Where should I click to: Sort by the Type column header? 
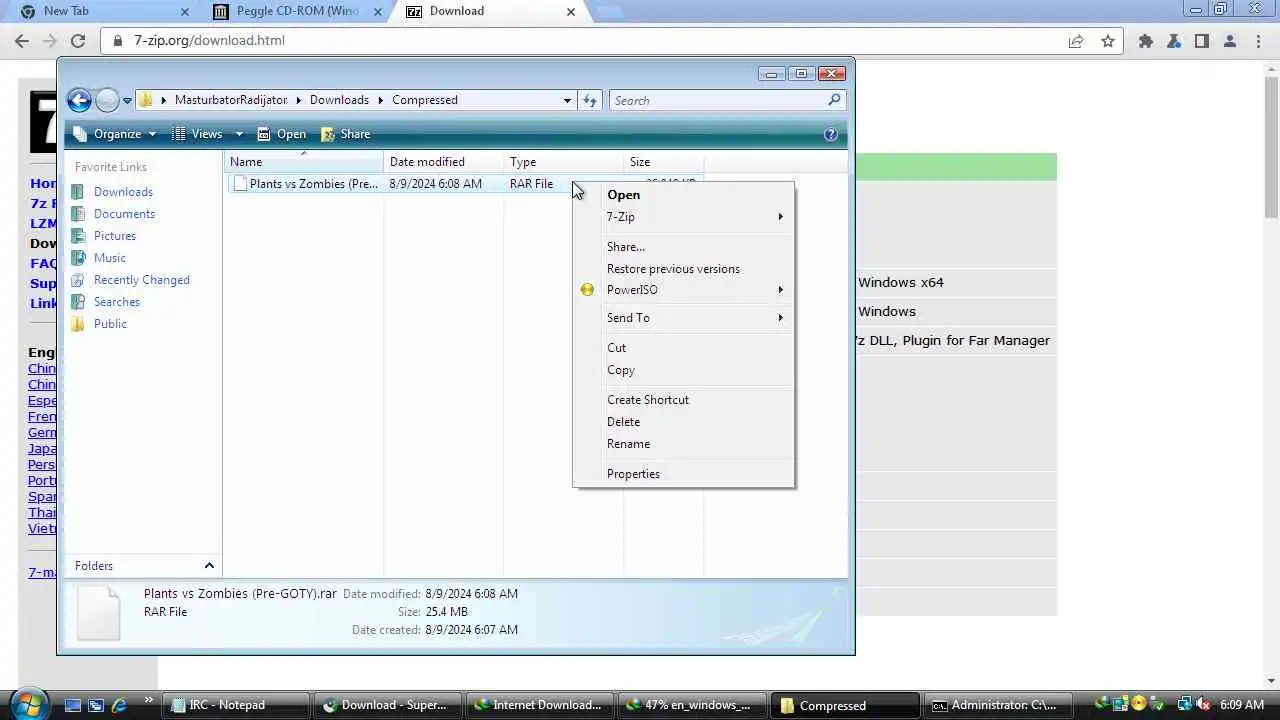(x=563, y=162)
